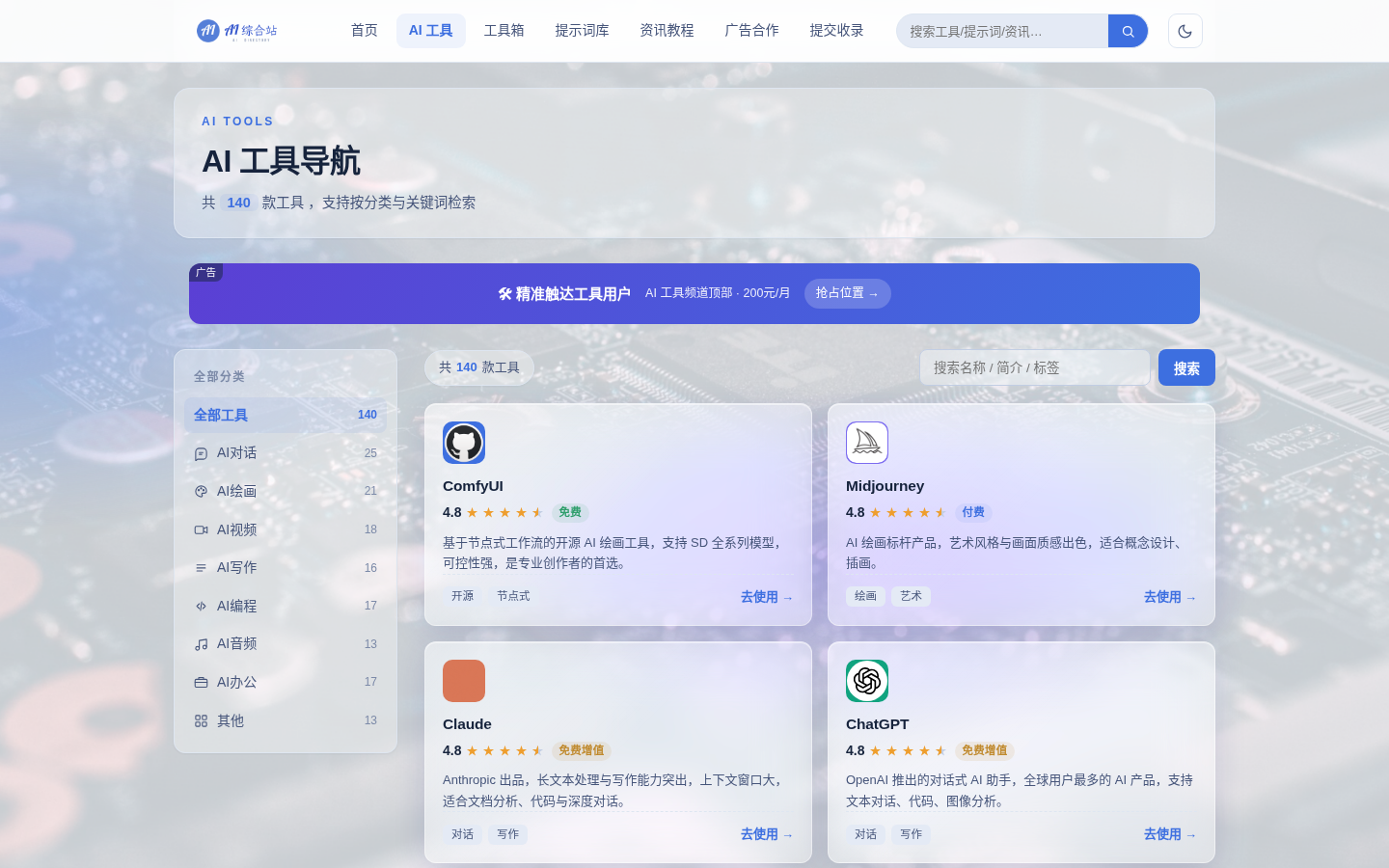Click the ComfyUI card title
The image size is (1389, 868).
[473, 486]
